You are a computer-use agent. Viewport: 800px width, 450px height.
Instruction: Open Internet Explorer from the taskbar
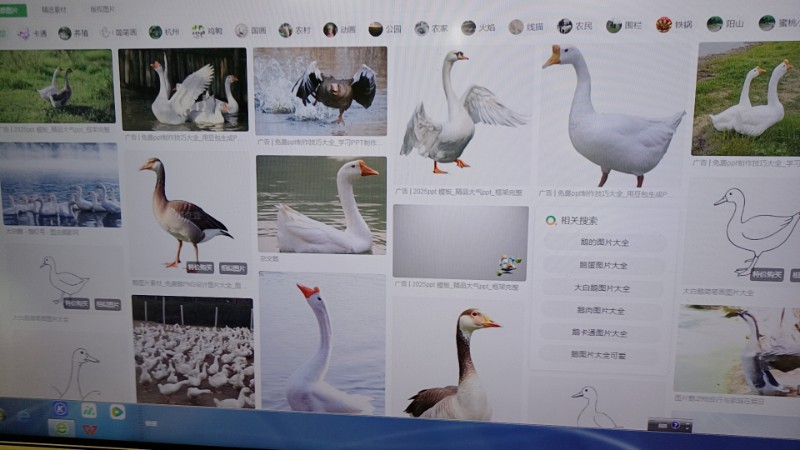point(23,415)
